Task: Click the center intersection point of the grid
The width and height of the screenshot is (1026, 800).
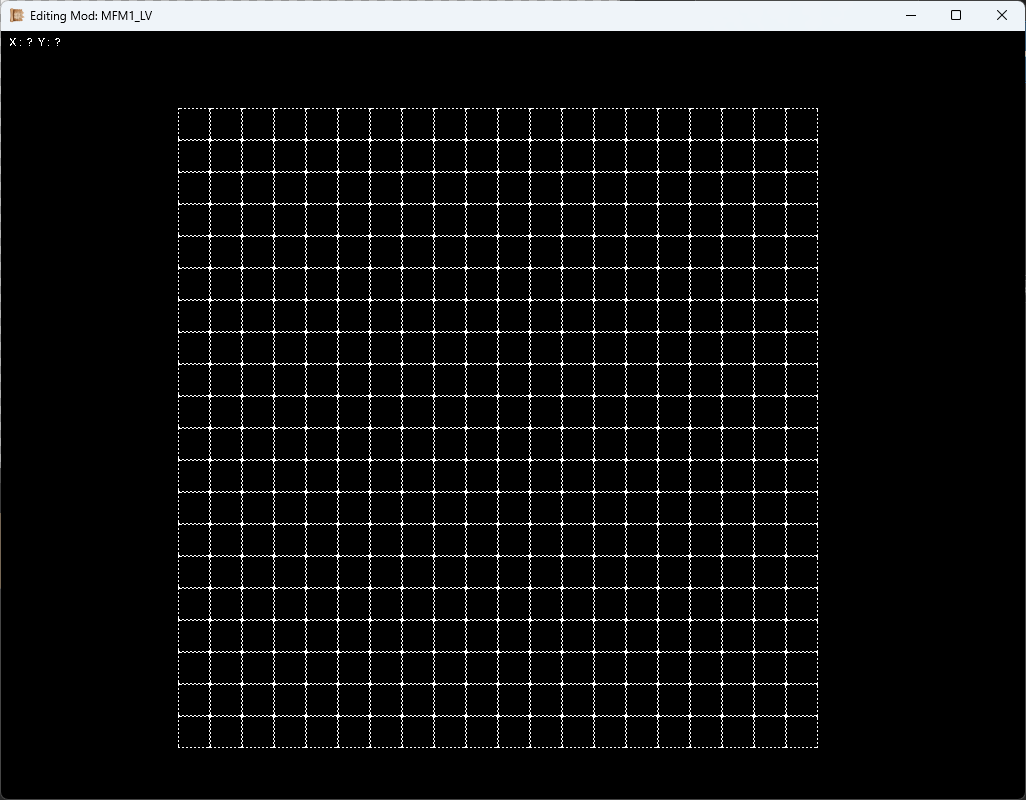Action: (x=498, y=428)
